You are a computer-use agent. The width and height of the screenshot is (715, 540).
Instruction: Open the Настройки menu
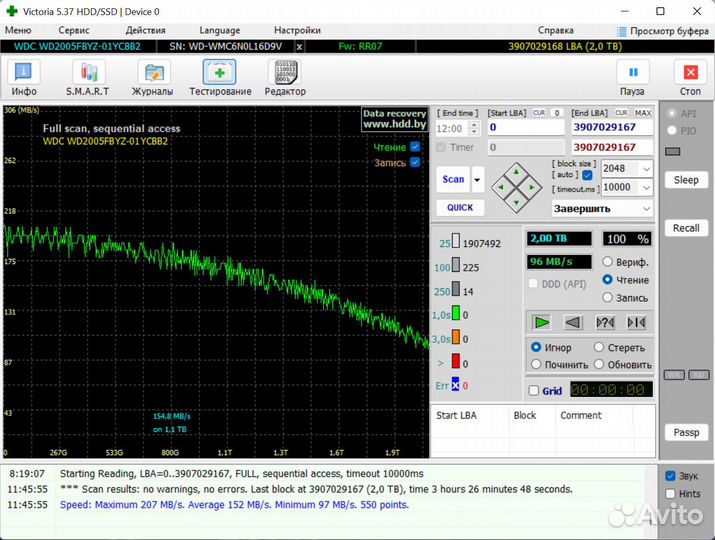click(x=297, y=31)
